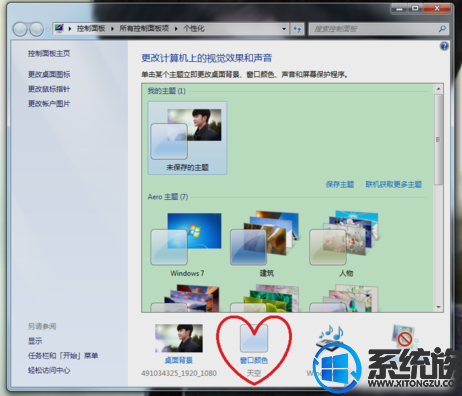Click the theme list scroll down arrow
The width and height of the screenshot is (462, 396).
pyautogui.click(x=438, y=307)
